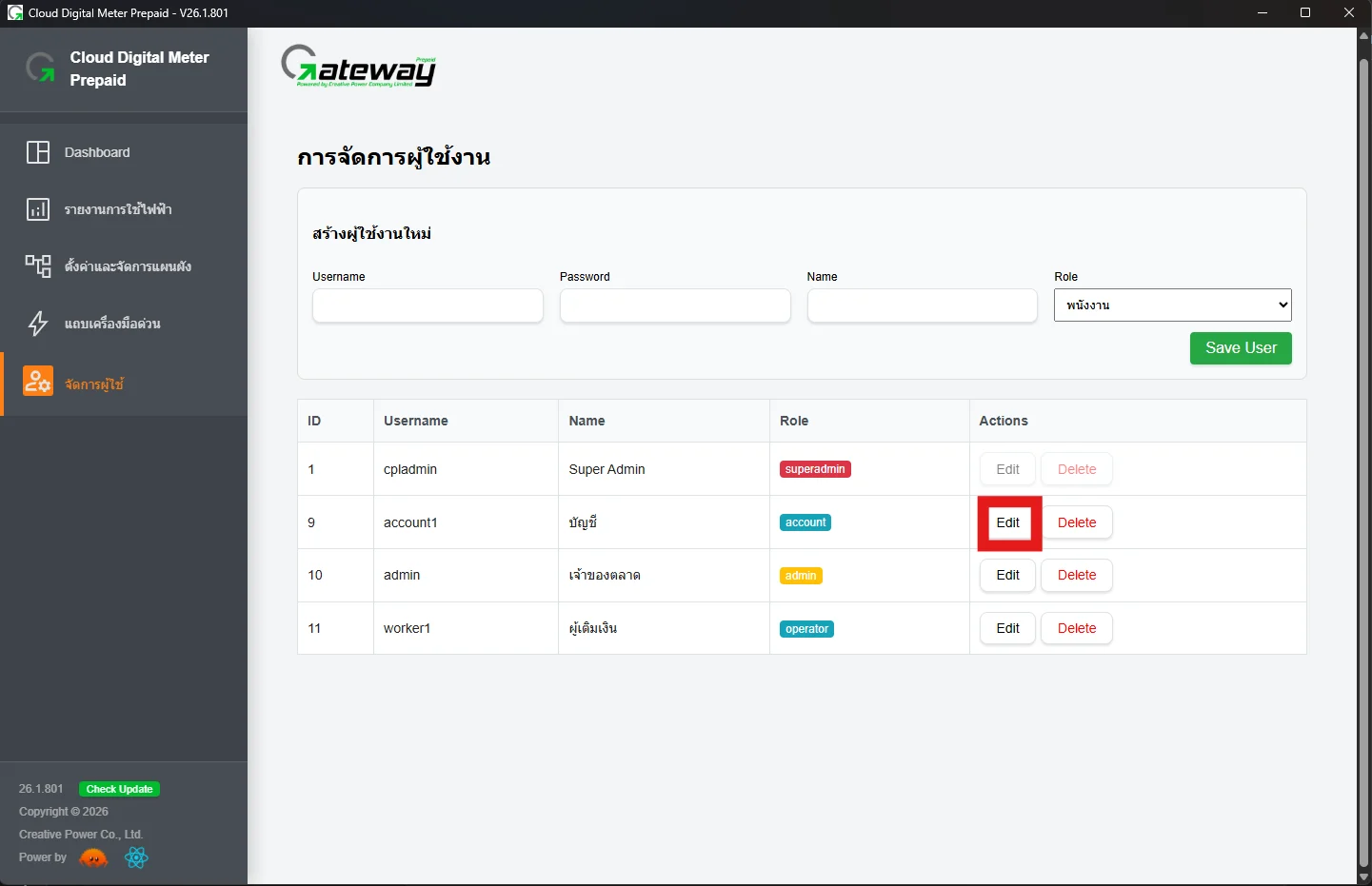Click the bar chart report icon in sidebar

pyautogui.click(x=38, y=209)
